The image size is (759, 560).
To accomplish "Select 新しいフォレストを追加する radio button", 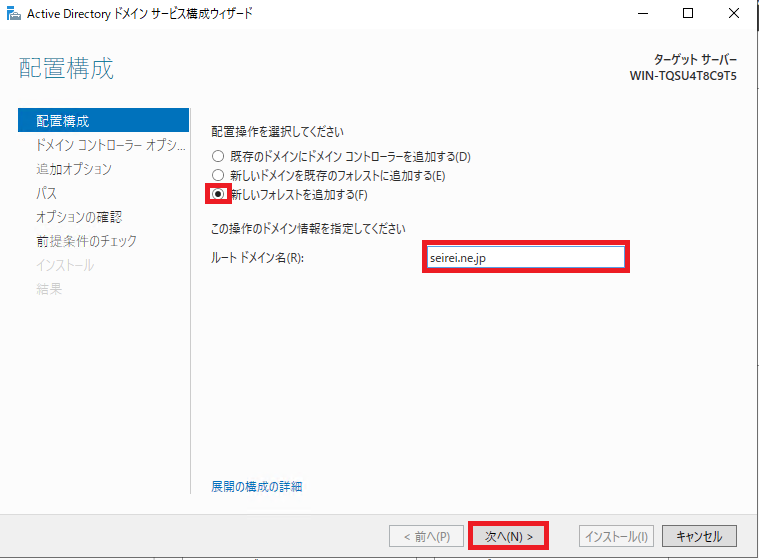I will (x=218, y=194).
